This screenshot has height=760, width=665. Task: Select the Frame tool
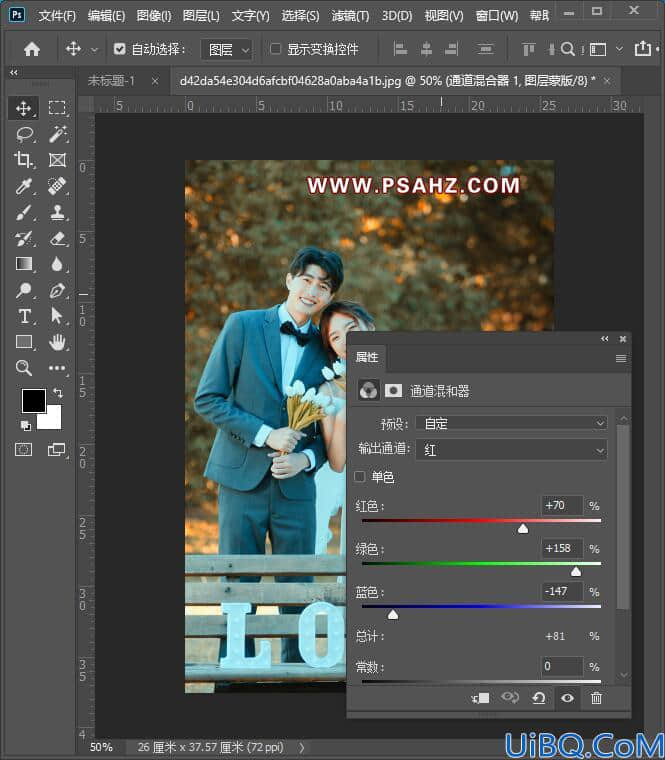point(57,160)
